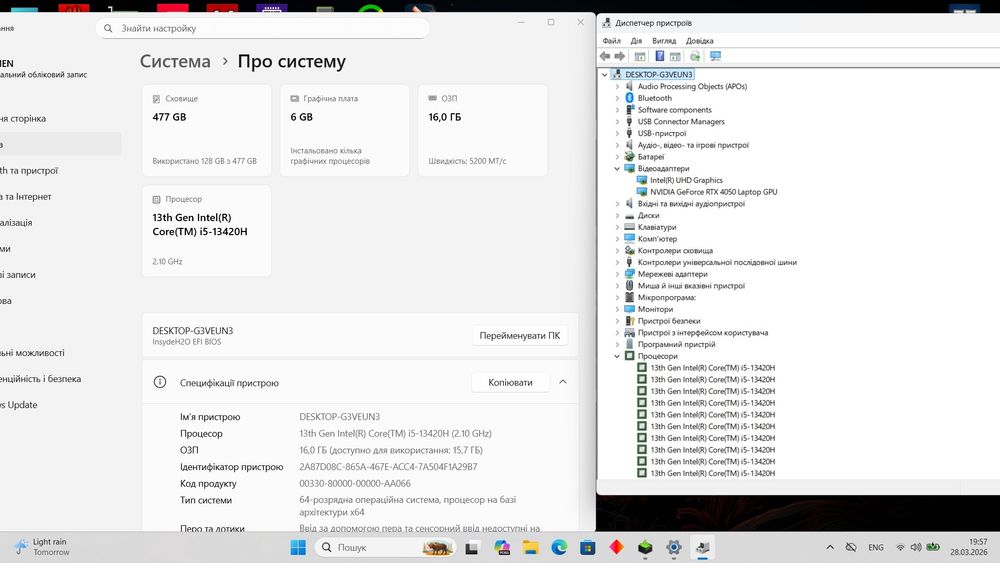Screen dimensions: 1000x563
Task: Open Copilot from the taskbar
Action: click(502, 547)
